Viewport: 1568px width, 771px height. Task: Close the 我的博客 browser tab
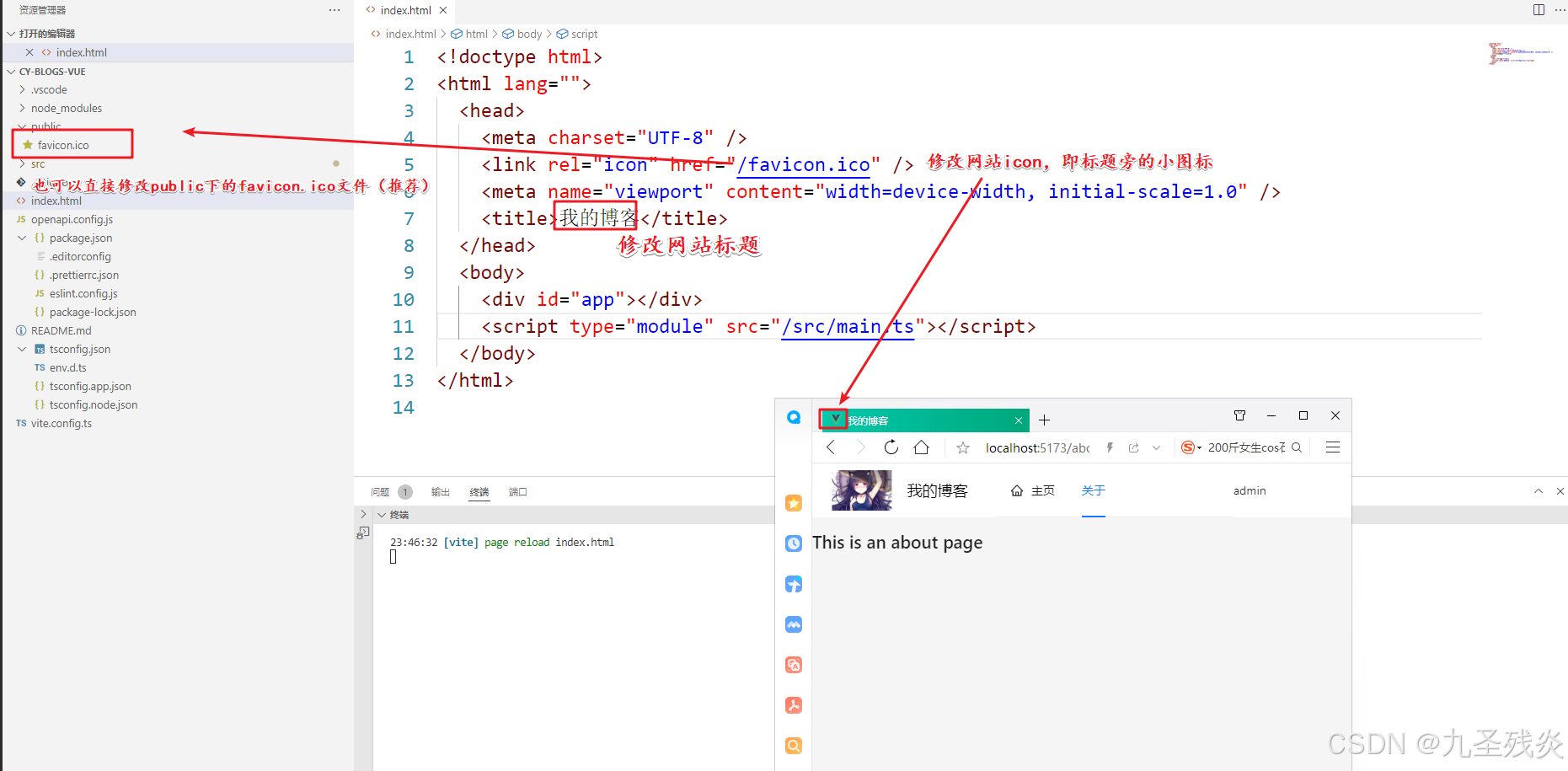pyautogui.click(x=1019, y=420)
